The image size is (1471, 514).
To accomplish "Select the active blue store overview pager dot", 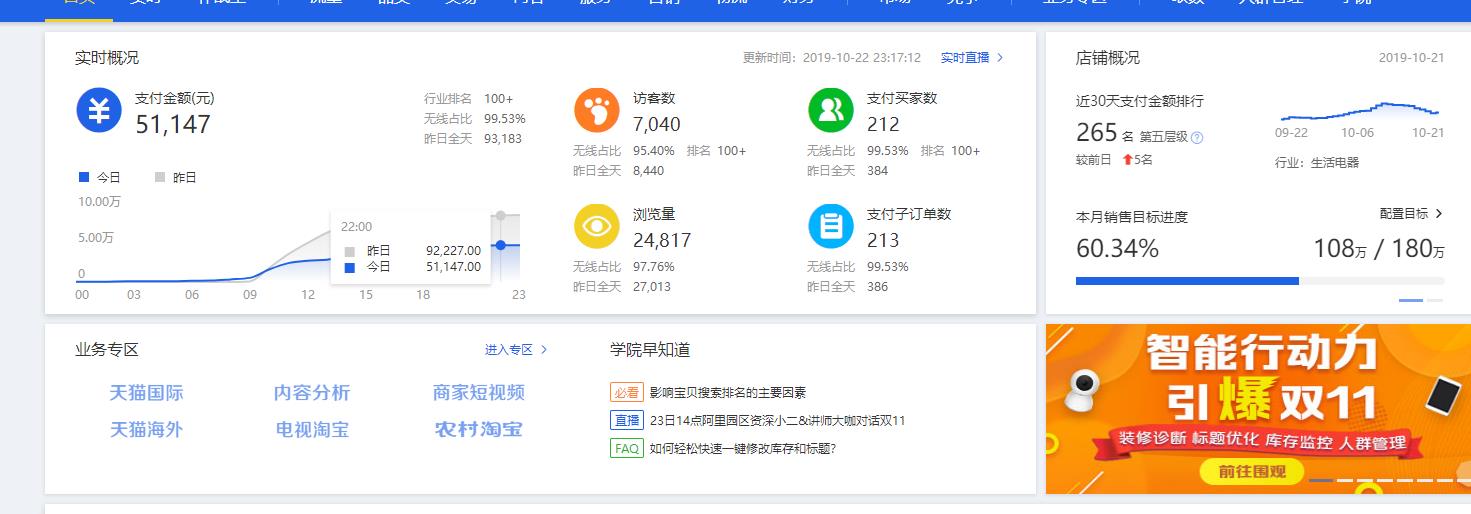I will coord(1411,300).
